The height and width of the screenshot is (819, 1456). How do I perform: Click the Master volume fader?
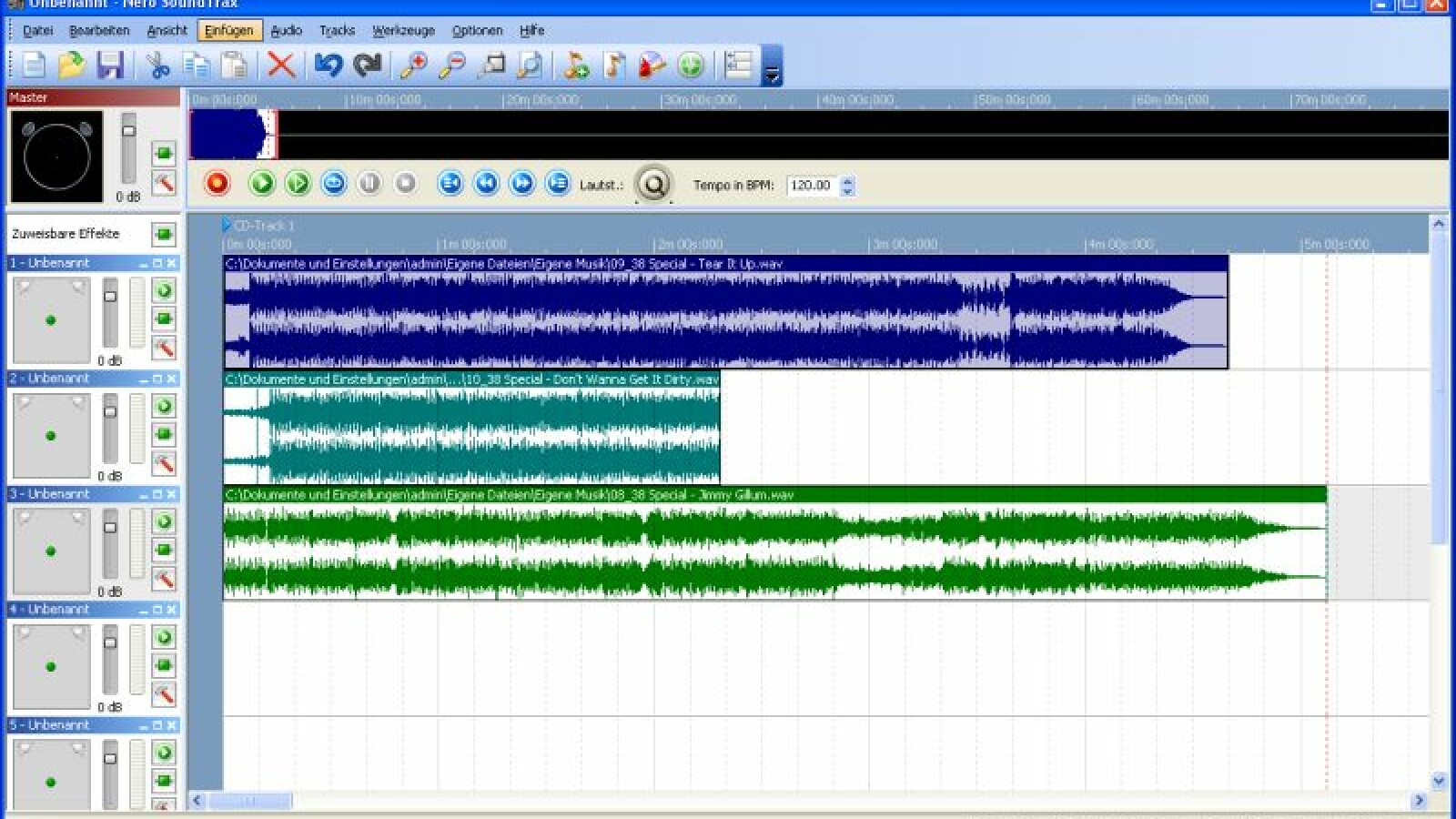pos(129,131)
